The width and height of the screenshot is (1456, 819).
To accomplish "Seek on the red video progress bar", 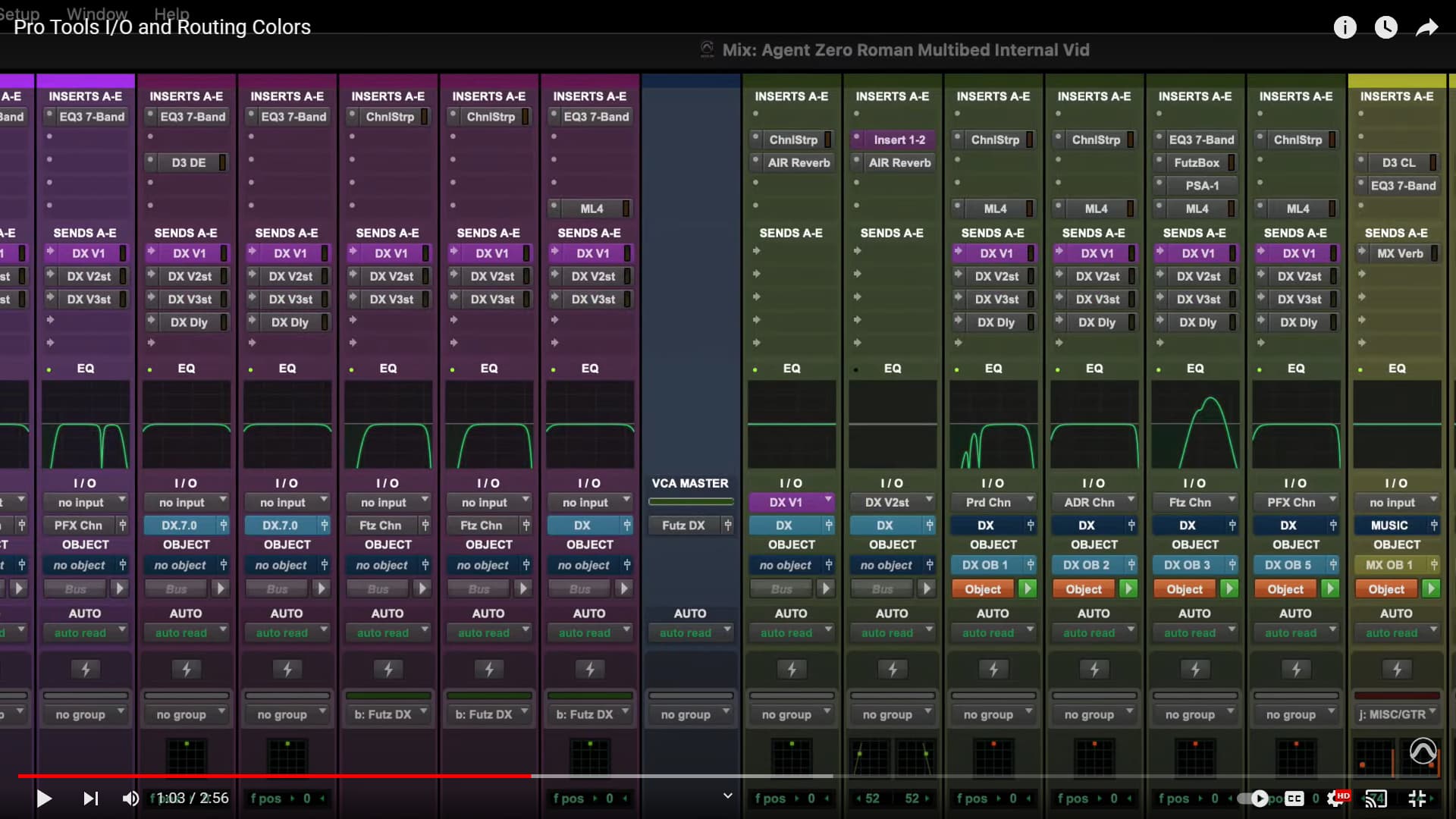I will (303, 776).
